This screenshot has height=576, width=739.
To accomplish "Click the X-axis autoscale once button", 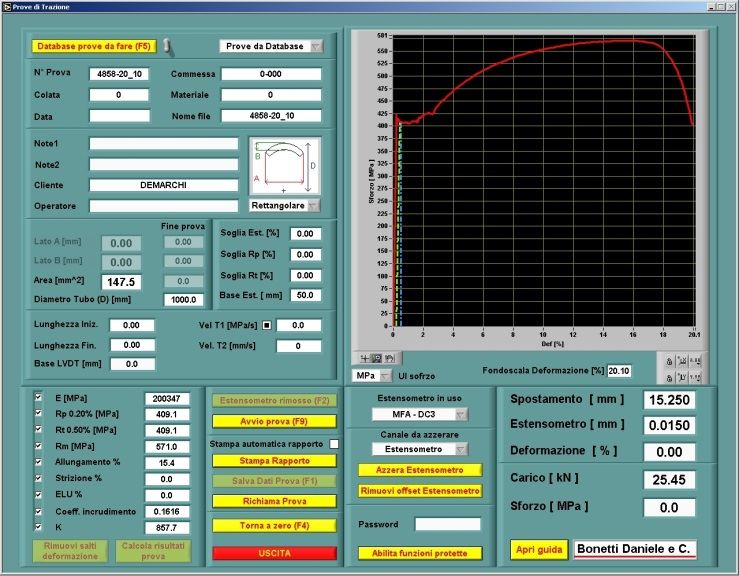I will [680, 360].
